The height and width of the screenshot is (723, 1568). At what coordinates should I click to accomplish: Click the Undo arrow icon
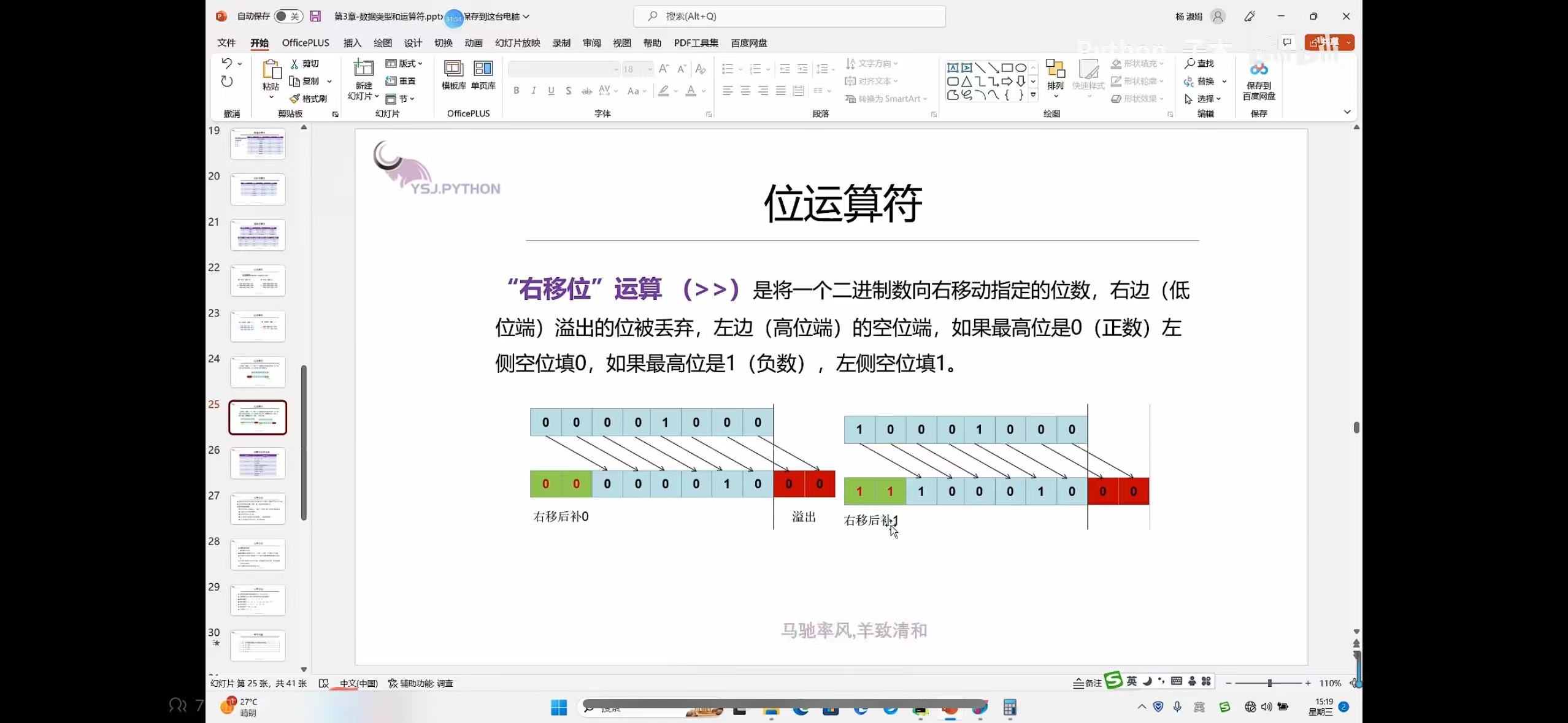click(226, 63)
